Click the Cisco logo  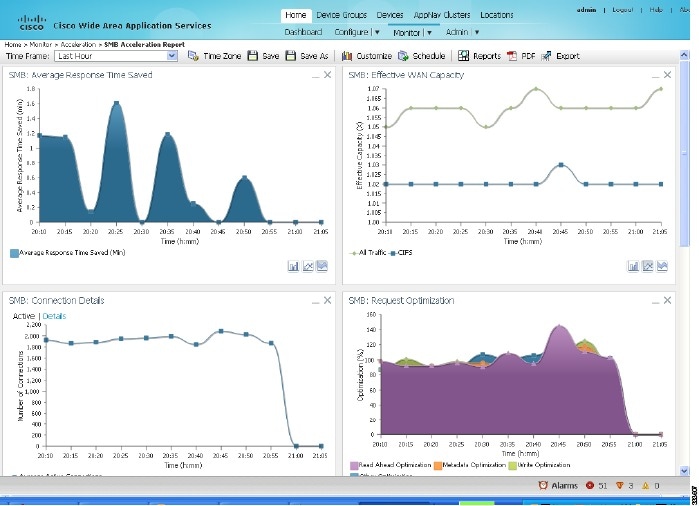point(32,23)
